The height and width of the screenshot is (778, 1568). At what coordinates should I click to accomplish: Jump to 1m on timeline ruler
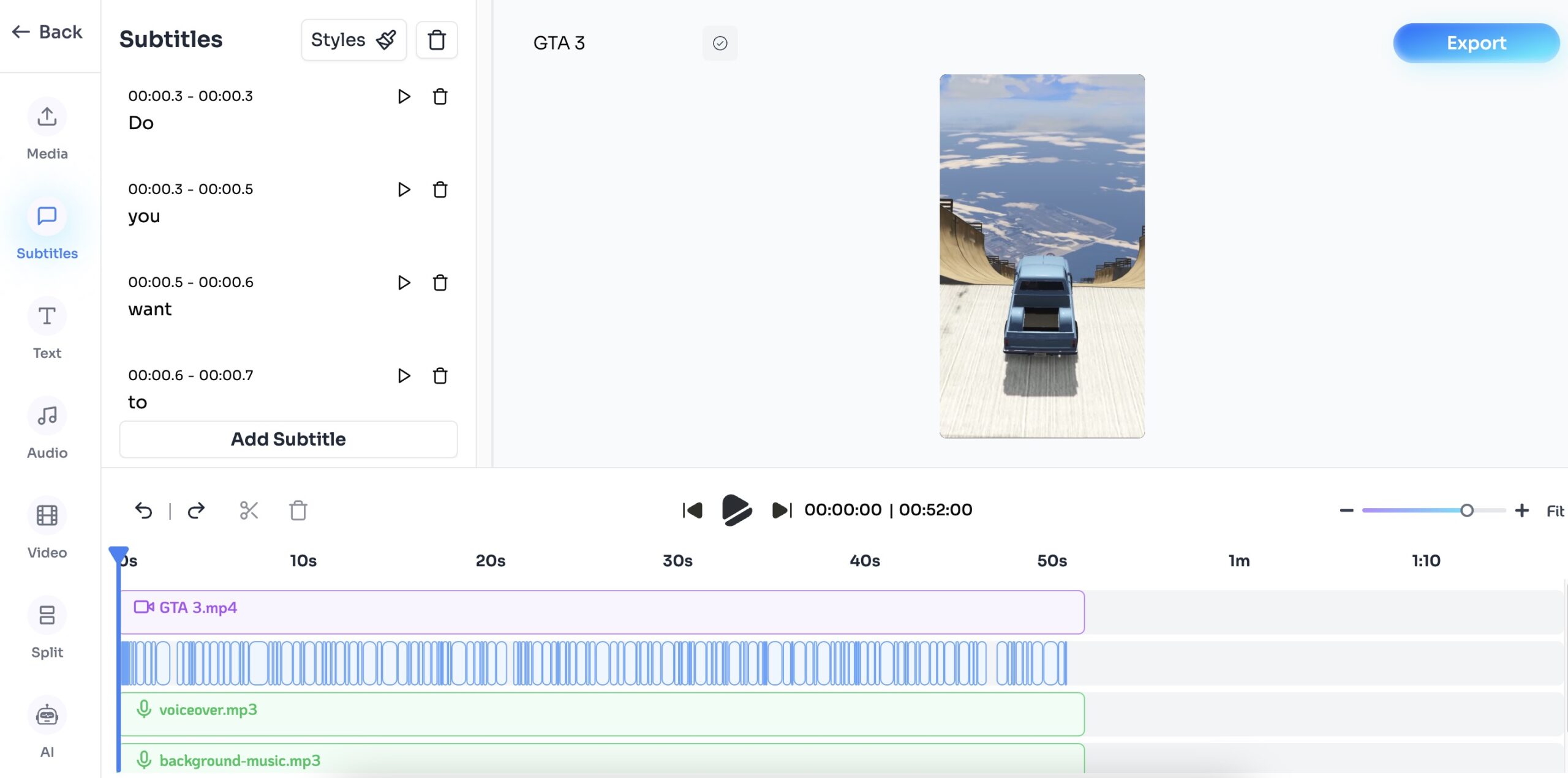(1239, 561)
